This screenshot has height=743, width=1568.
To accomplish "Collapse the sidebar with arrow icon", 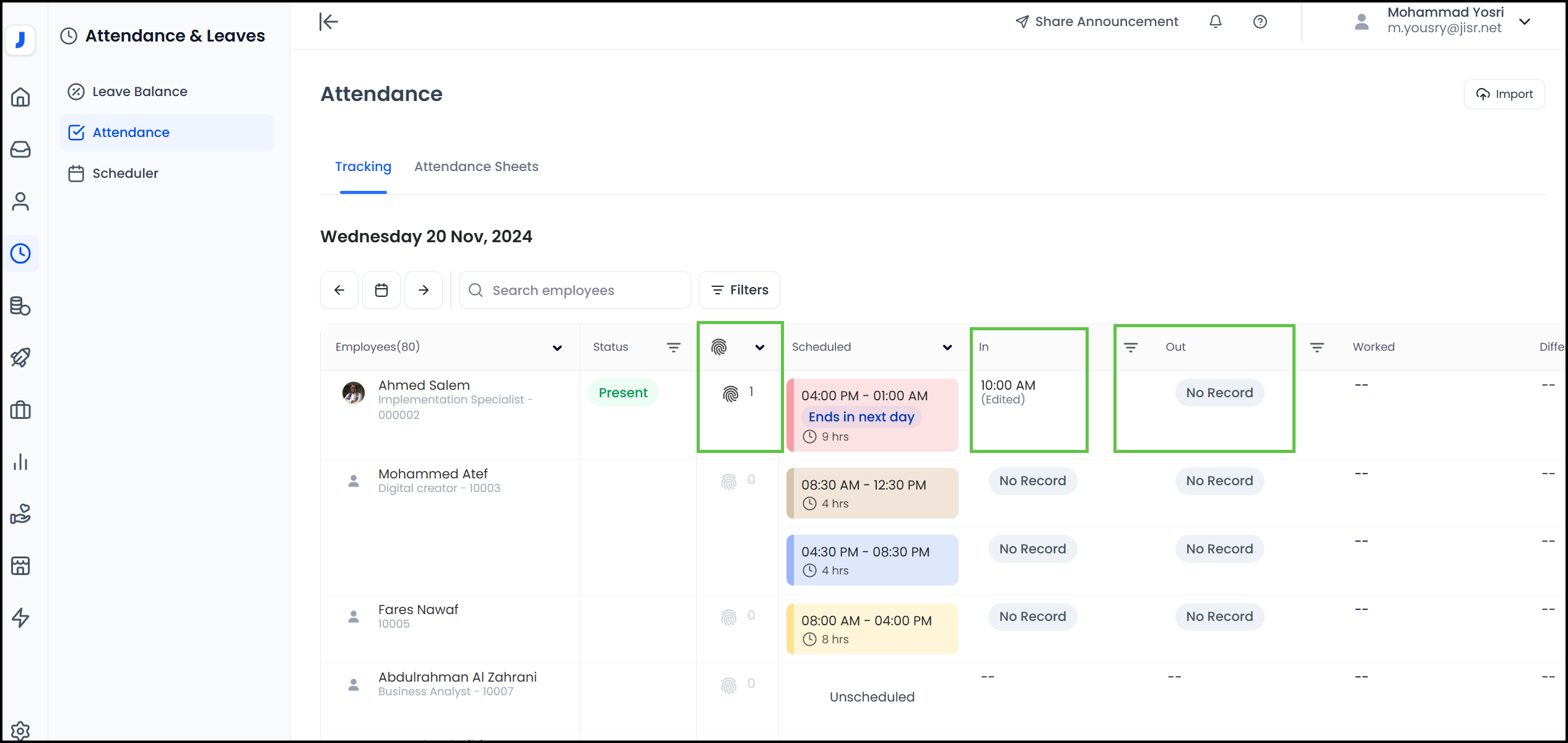I will pos(329,22).
